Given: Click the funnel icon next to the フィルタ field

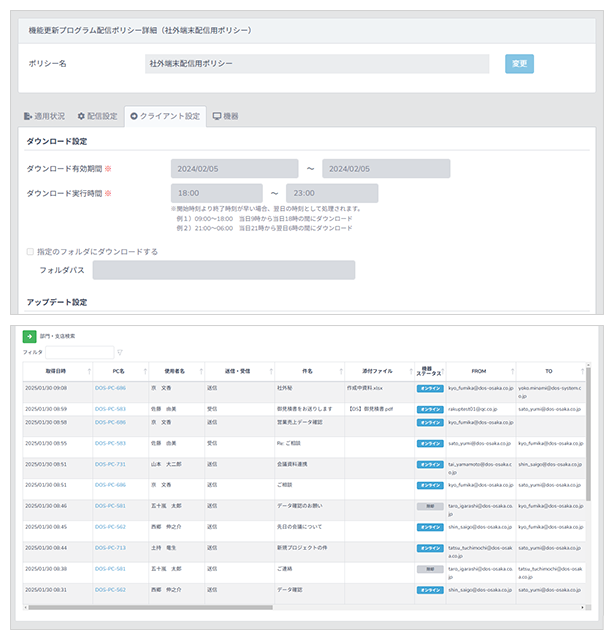Looking at the screenshot, I should click(120, 352).
